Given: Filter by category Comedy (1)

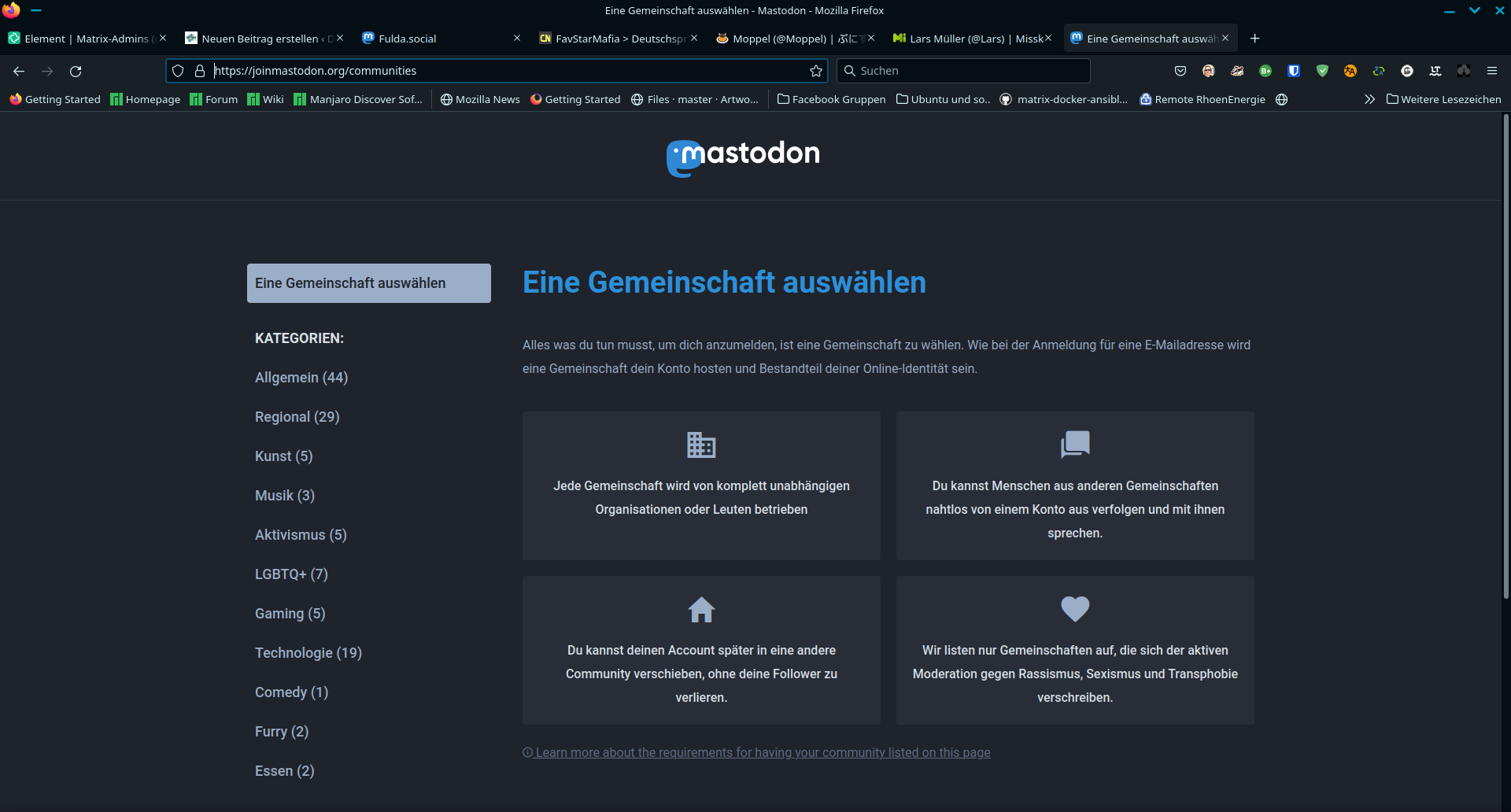Looking at the screenshot, I should tap(292, 692).
